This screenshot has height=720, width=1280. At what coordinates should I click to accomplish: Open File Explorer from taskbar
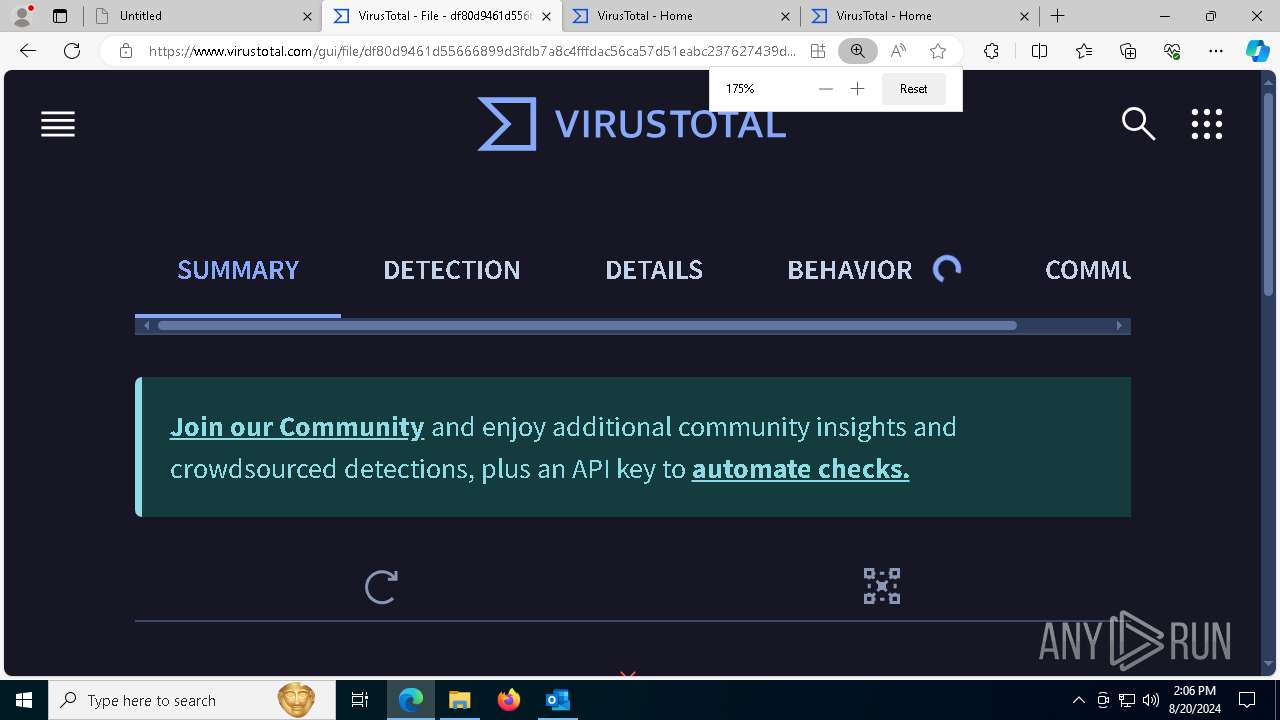459,700
